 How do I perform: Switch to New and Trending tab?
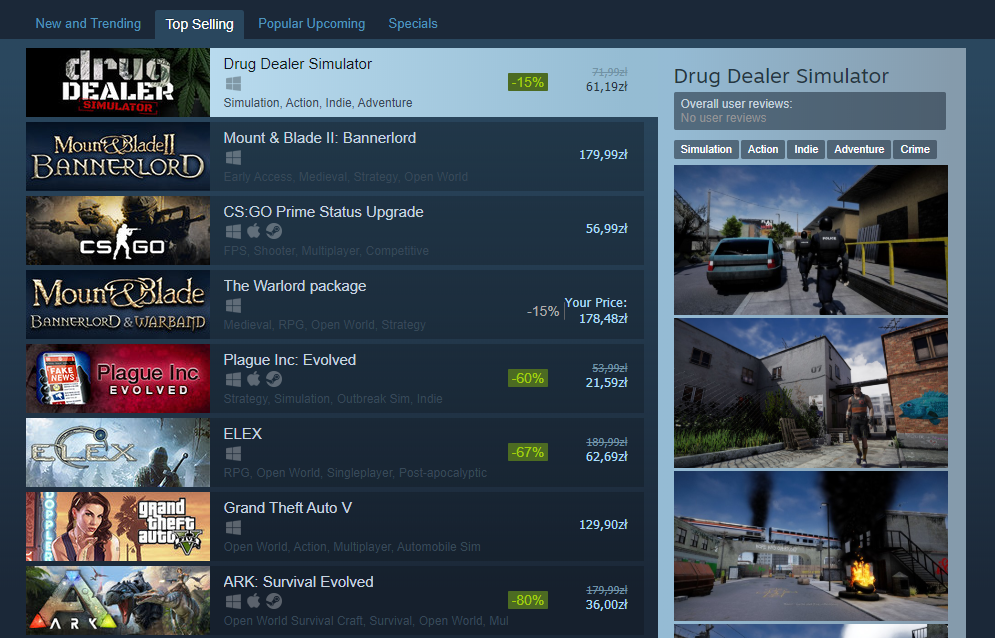click(88, 23)
